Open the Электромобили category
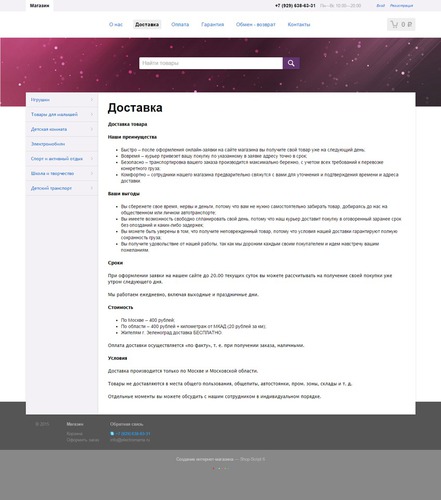 point(48,144)
